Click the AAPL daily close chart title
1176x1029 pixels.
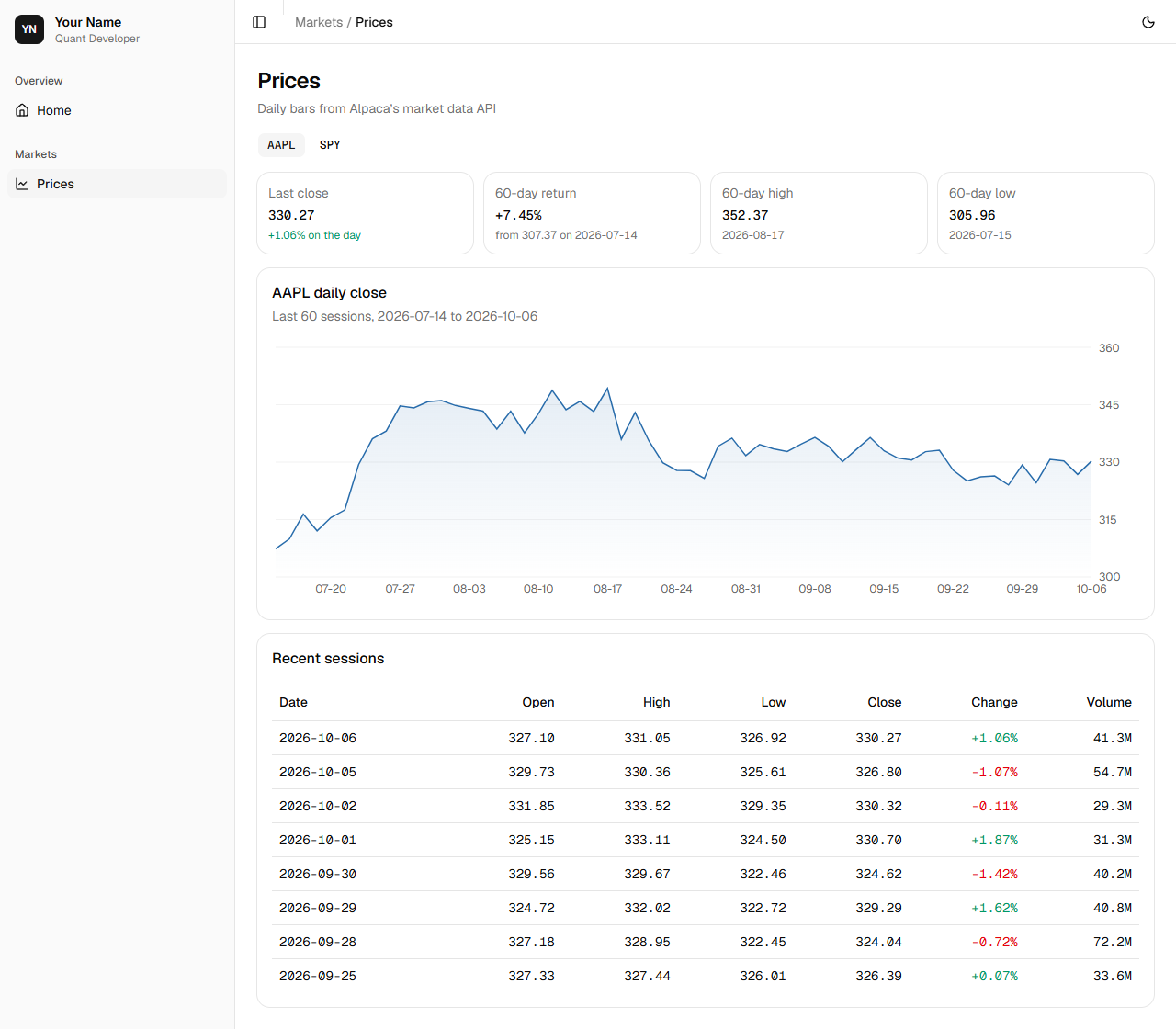329,292
